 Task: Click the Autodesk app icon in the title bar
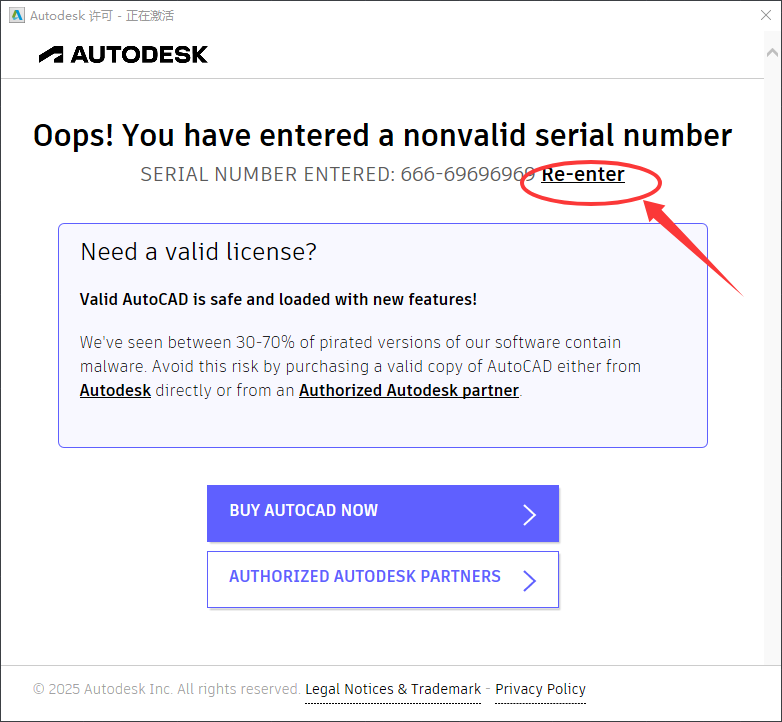[17, 16]
